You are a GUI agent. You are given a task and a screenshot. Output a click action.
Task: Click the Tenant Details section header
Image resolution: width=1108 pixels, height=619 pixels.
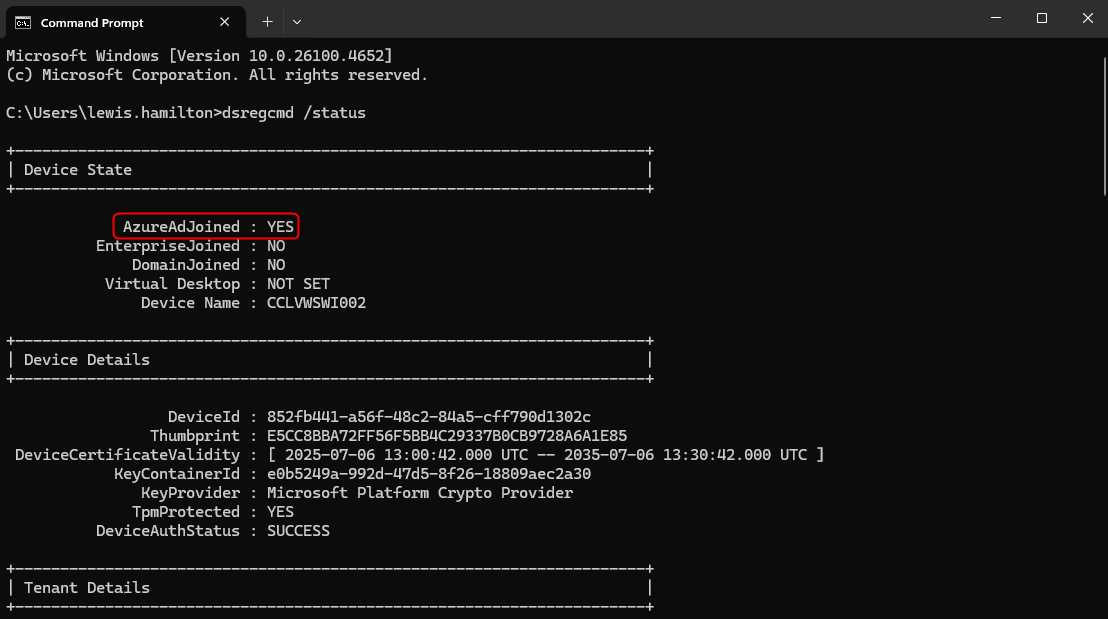[x=87, y=588]
